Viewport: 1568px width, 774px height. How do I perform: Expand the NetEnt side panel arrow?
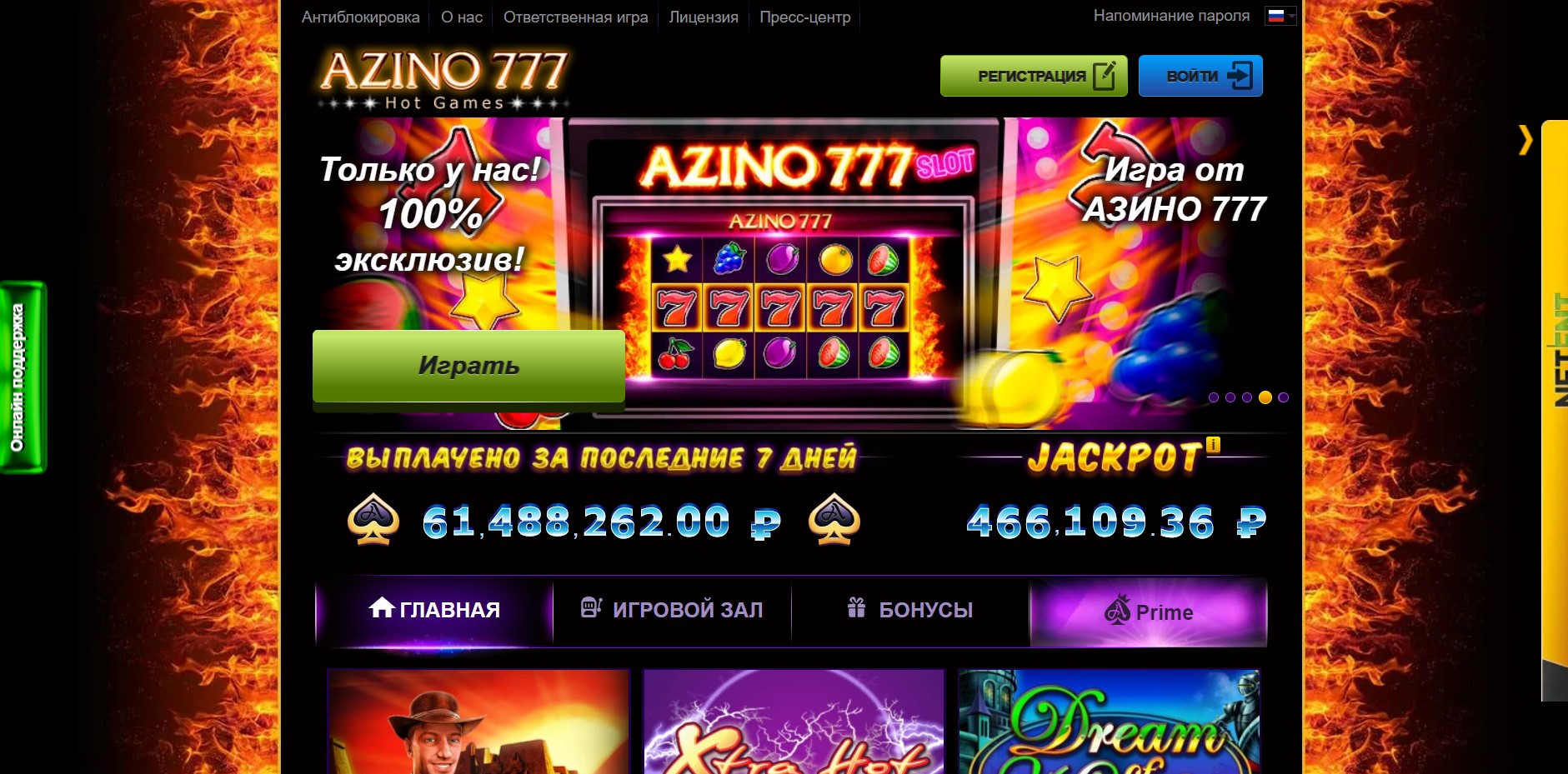coord(1525,140)
